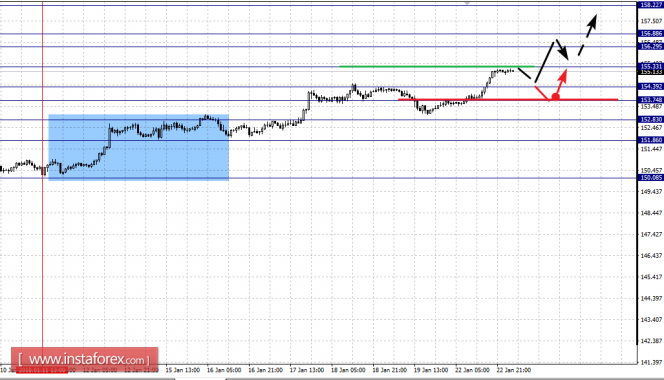The height and width of the screenshot is (380, 664).
Task: Select the red horizontal support line
Action: [508, 100]
